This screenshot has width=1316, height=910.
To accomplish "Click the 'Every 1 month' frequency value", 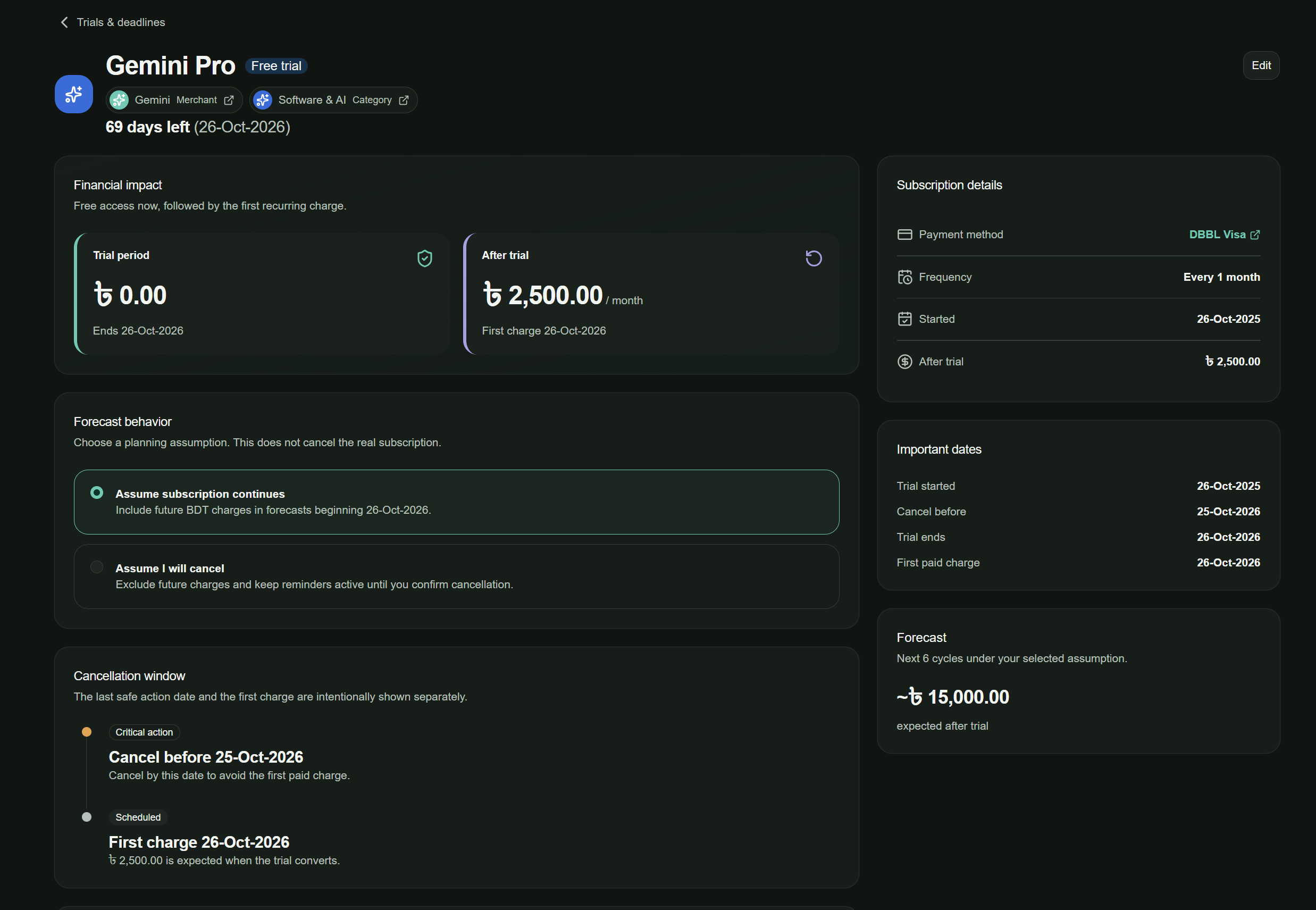I will click(1221, 277).
